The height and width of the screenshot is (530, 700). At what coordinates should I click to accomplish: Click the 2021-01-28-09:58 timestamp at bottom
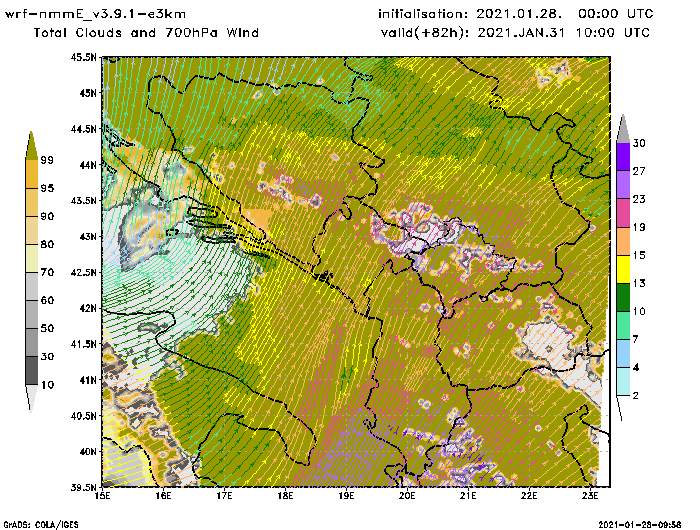640,525
